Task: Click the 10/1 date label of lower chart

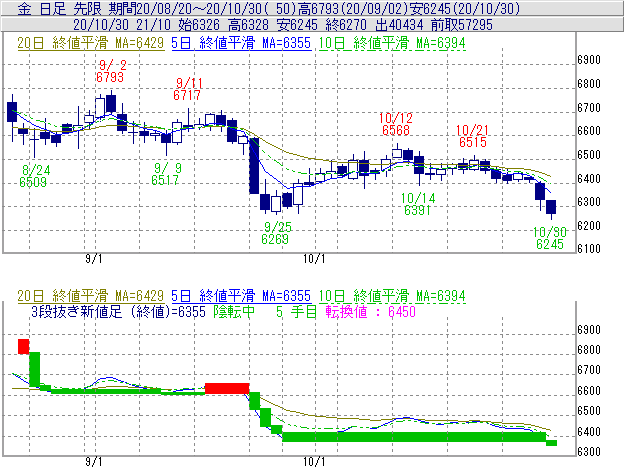Action: pos(314,462)
